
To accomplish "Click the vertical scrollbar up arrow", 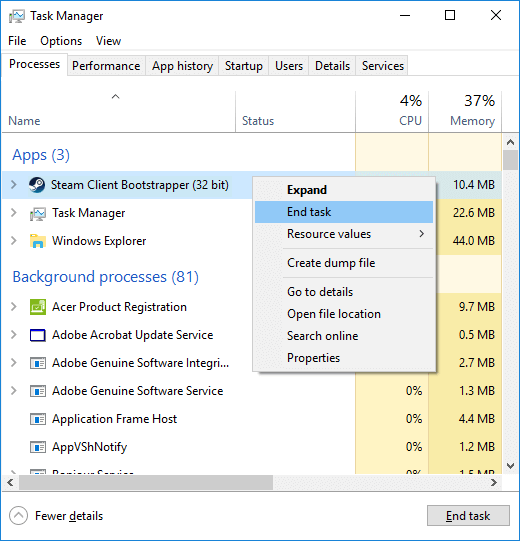I will pos(510,142).
